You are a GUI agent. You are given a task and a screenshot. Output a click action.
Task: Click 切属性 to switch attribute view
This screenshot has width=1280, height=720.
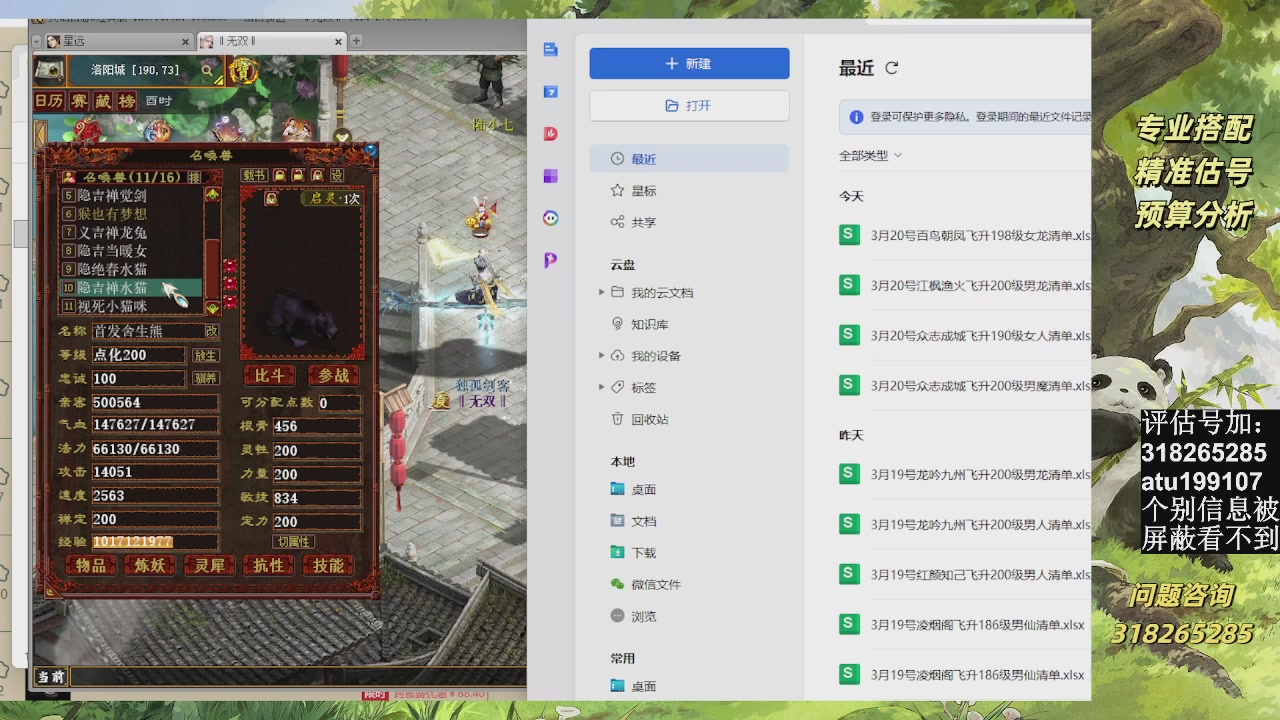click(x=293, y=542)
